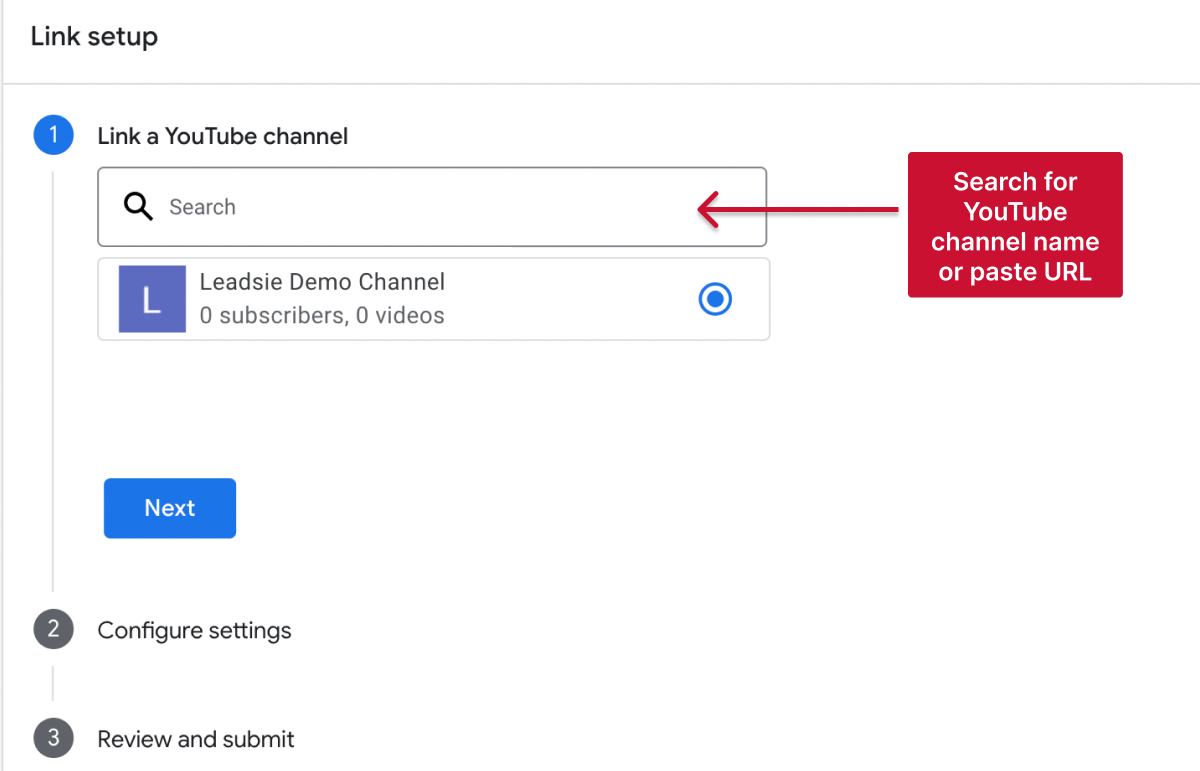Open the Configure settings step
Screen dimensions: 1200x771
pos(194,631)
